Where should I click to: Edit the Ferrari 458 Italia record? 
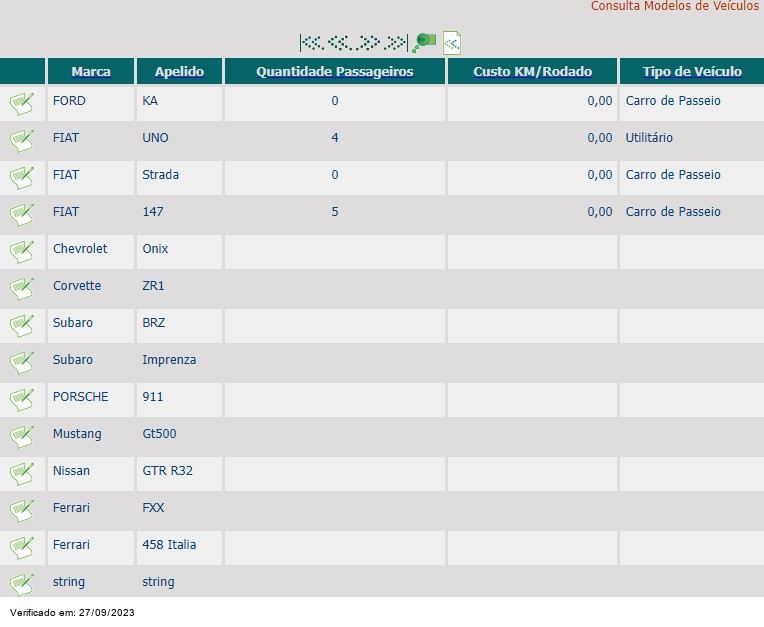(x=22, y=548)
